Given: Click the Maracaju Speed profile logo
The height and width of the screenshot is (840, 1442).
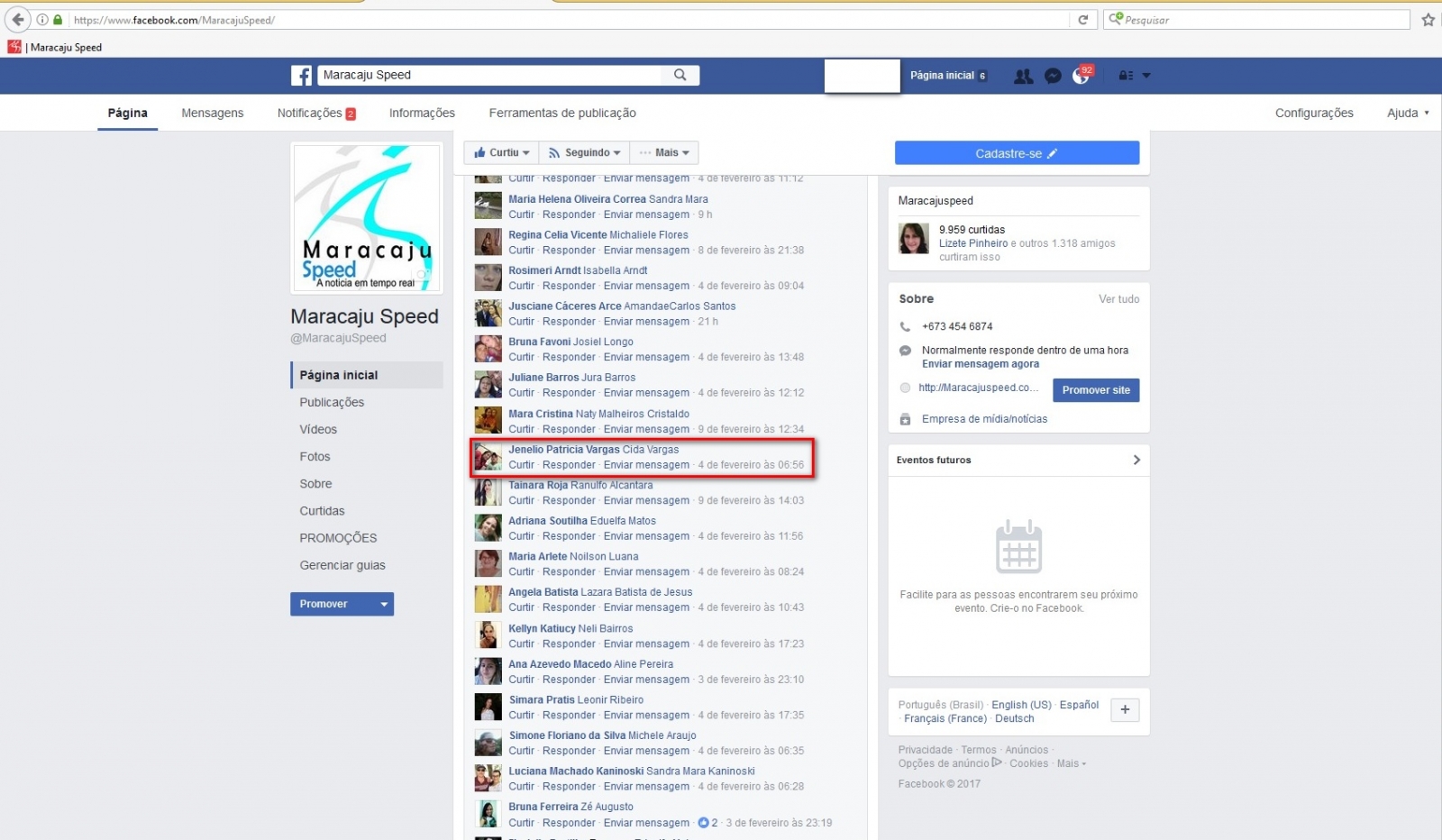Looking at the screenshot, I should pyautogui.click(x=366, y=218).
